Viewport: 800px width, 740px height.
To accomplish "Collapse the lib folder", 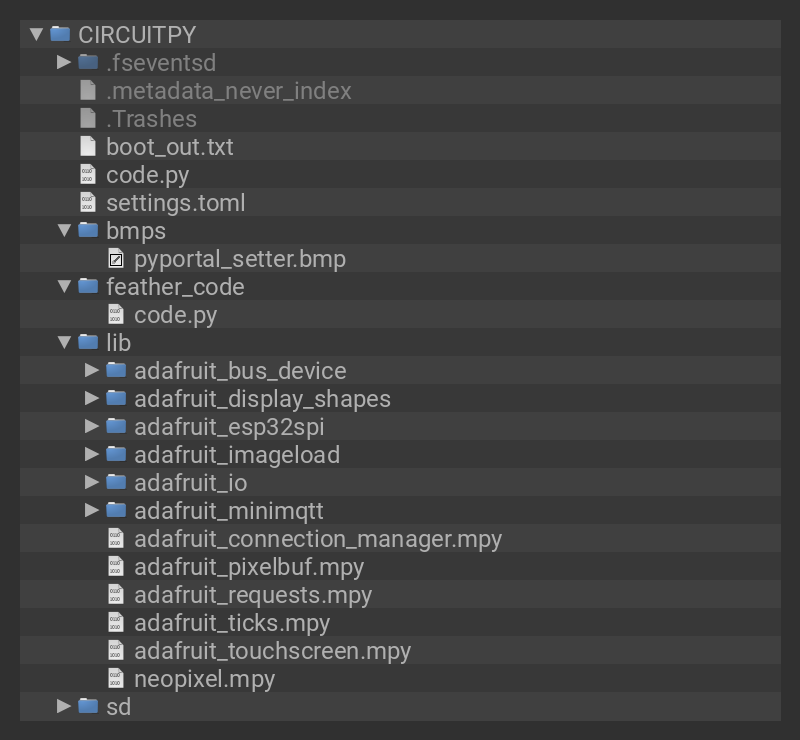I will (x=64, y=343).
